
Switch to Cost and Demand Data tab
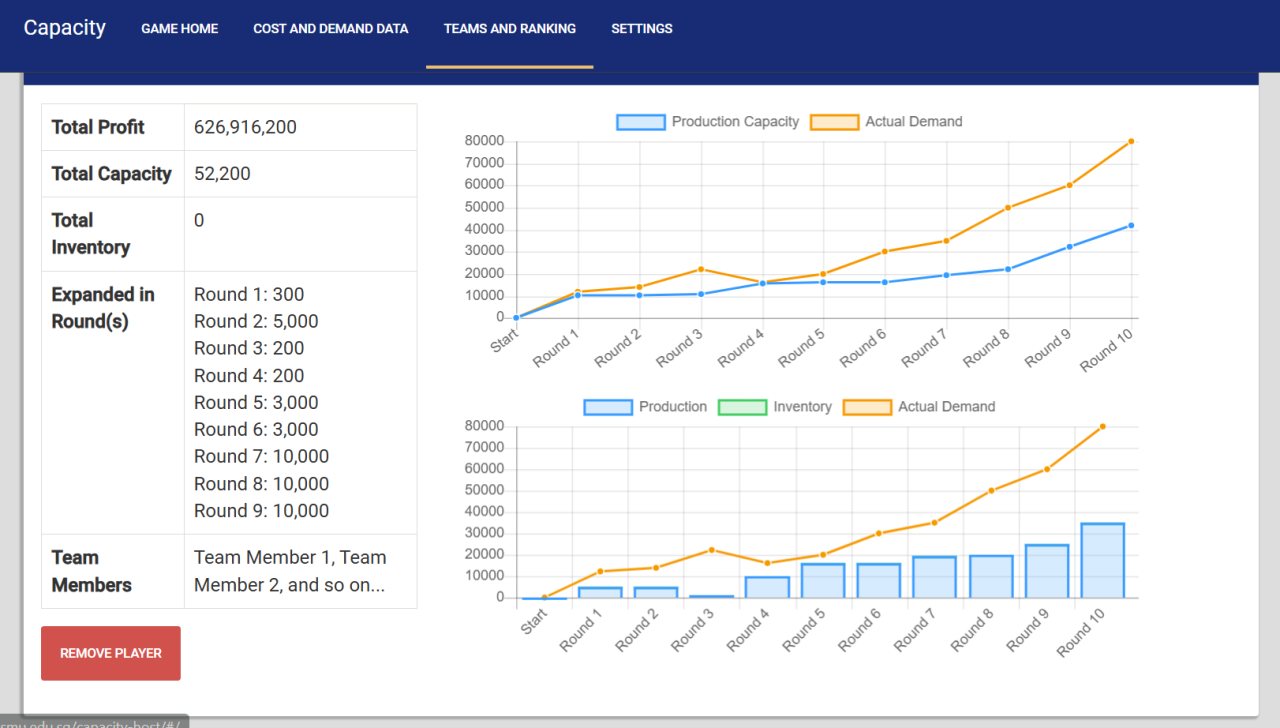tap(331, 29)
